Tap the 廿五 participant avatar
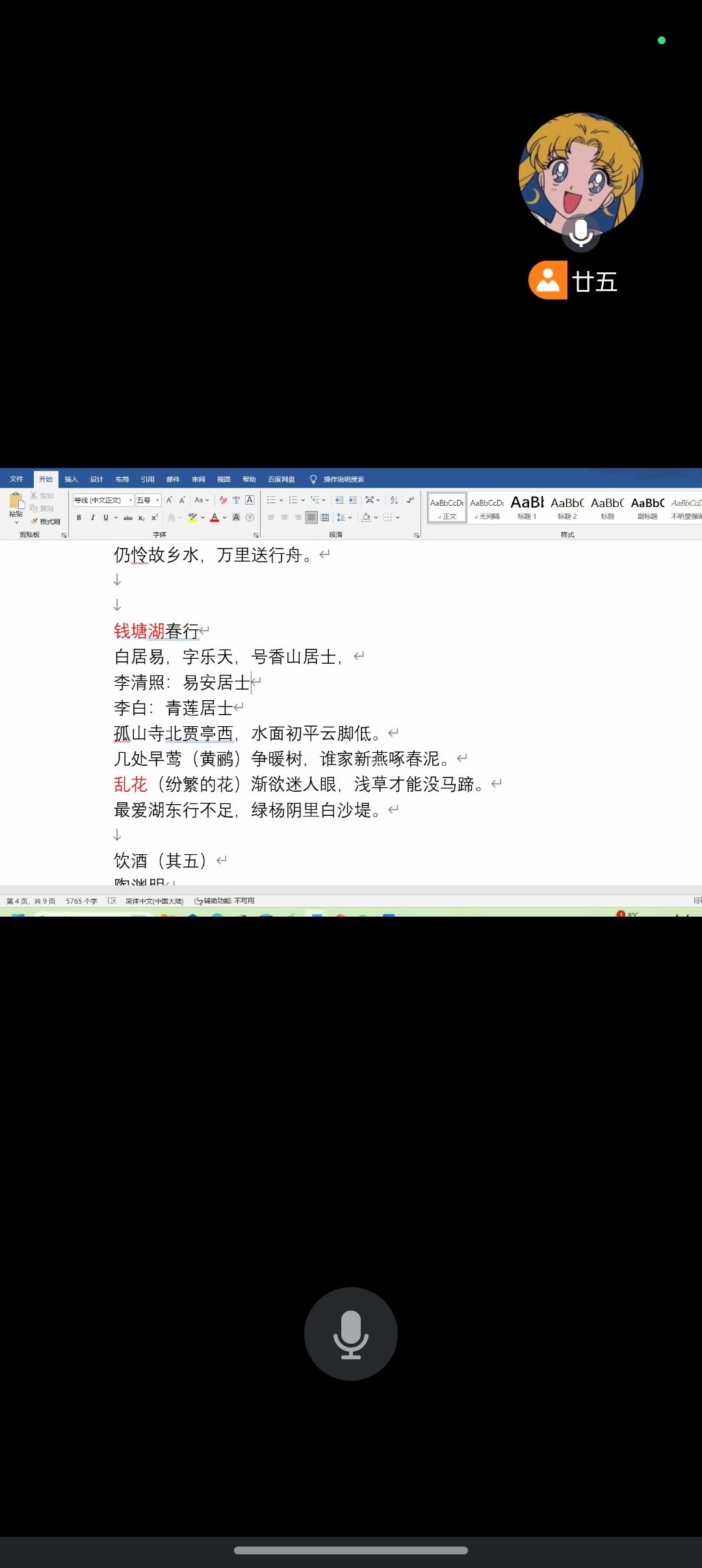Image resolution: width=702 pixels, height=1568 pixels. 580,174
